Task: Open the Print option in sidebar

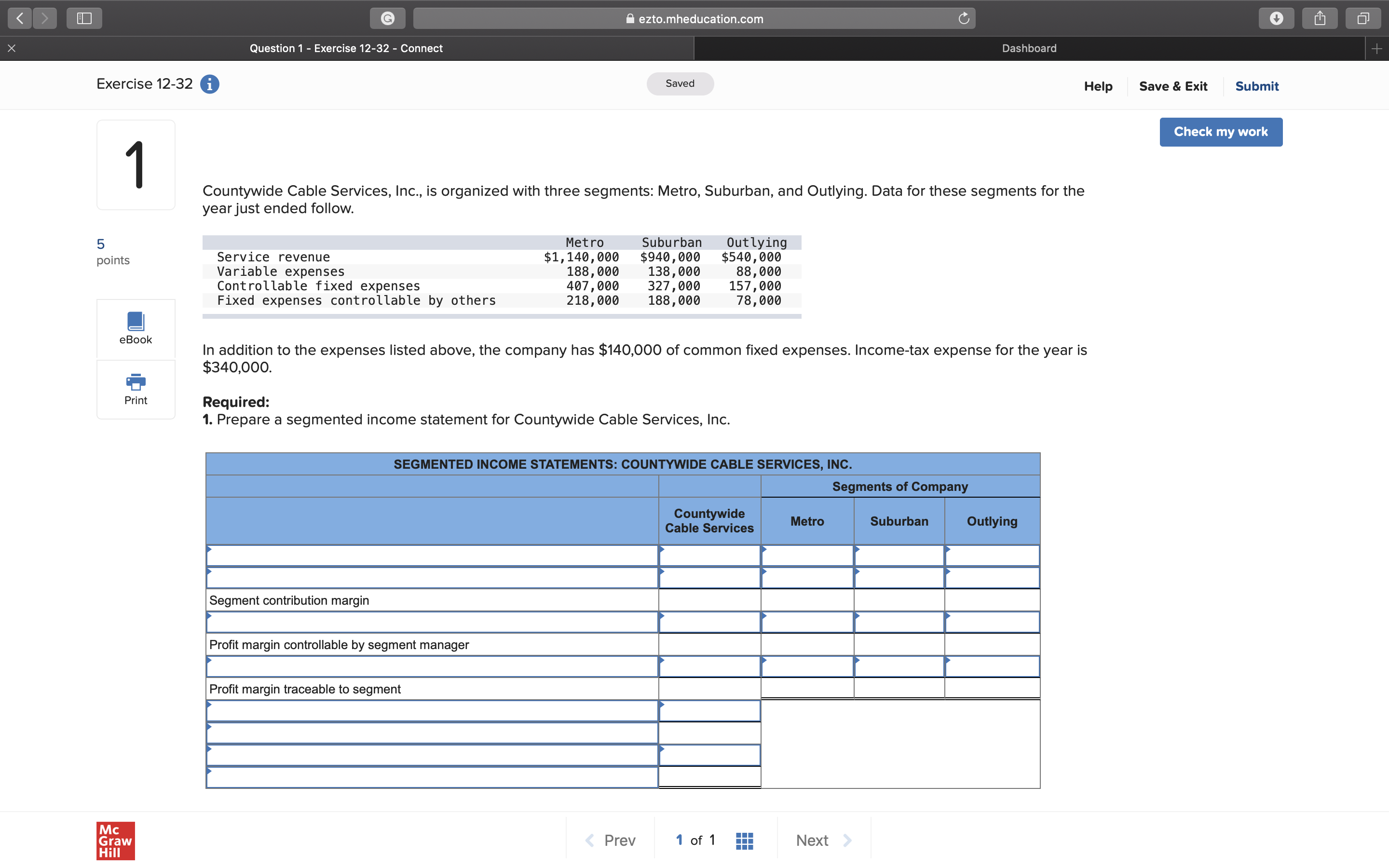Action: coord(136,389)
